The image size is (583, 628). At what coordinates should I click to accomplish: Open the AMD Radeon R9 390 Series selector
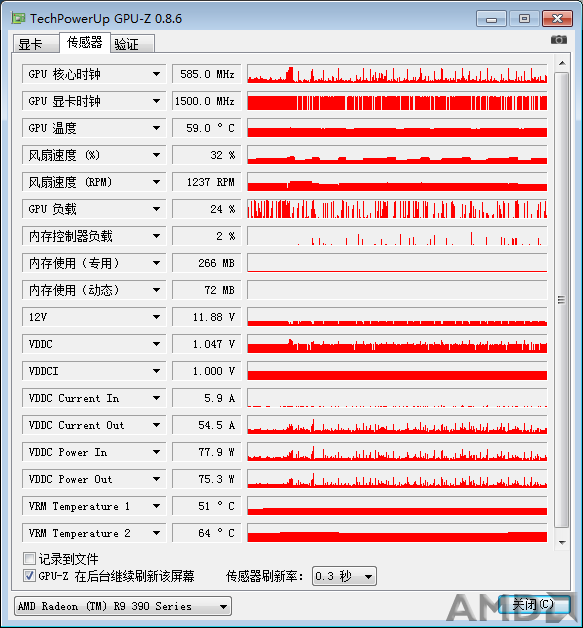click(123, 606)
